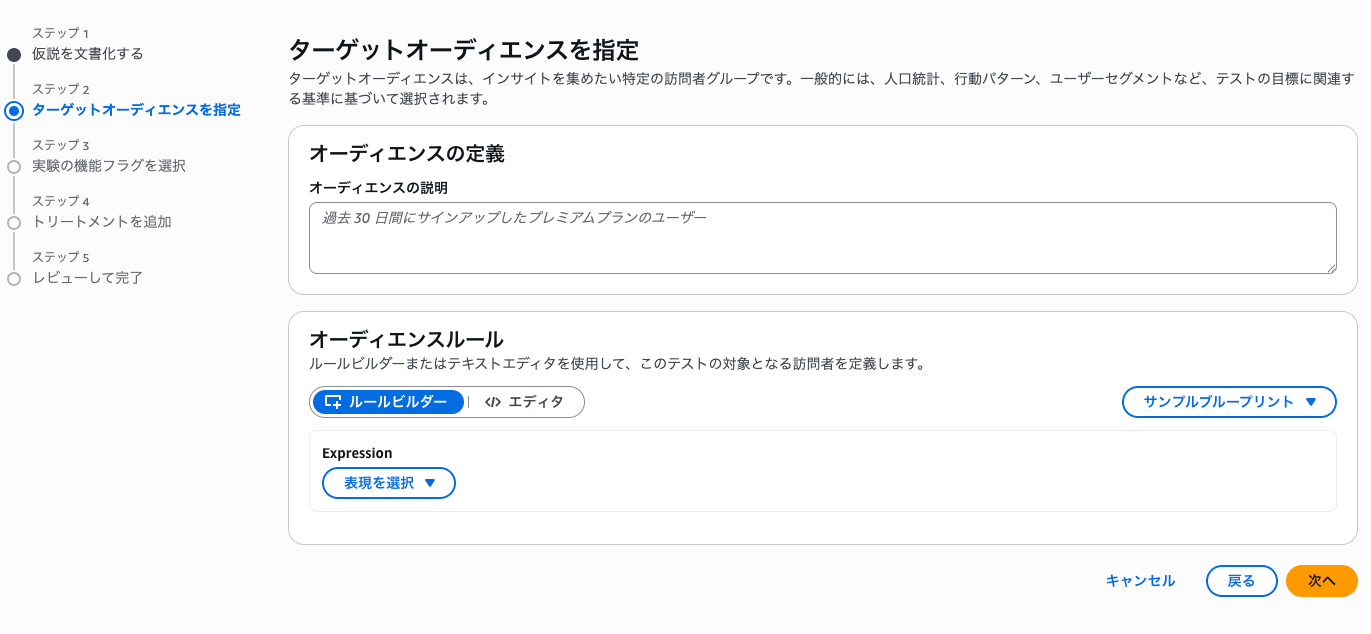Click the code brackets icon beside エディタ

pos(493,402)
